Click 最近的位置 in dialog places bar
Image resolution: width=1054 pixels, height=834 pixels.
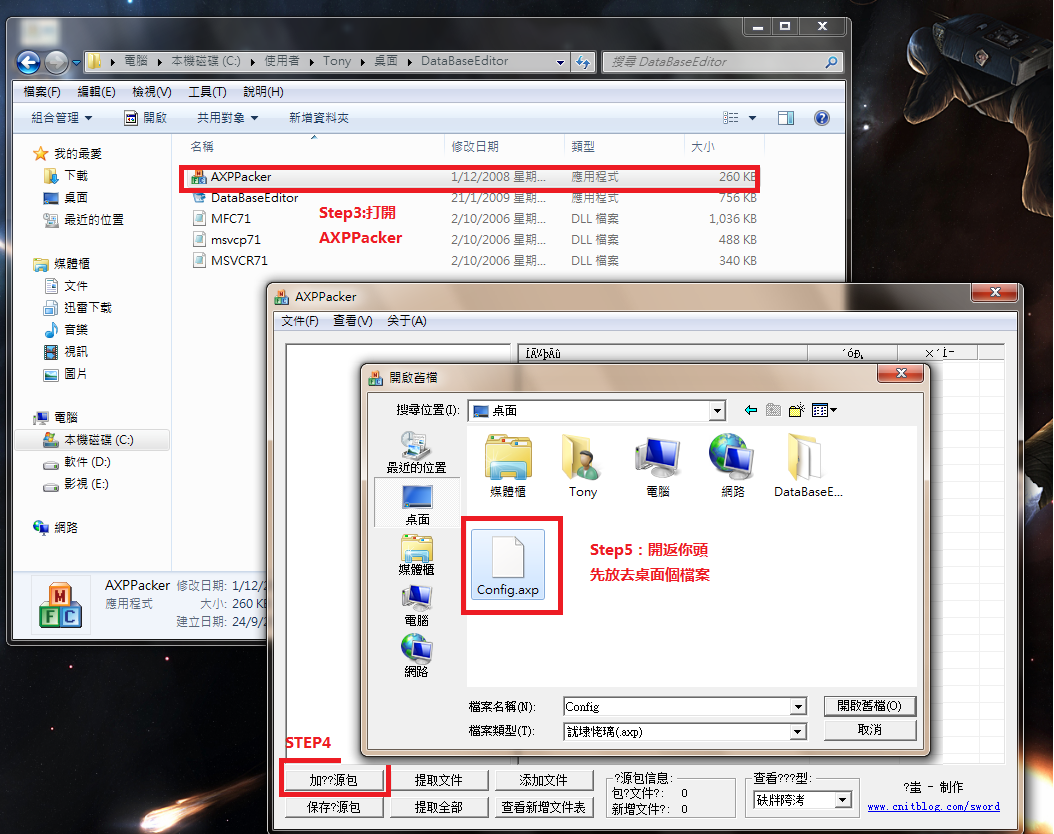coord(416,453)
